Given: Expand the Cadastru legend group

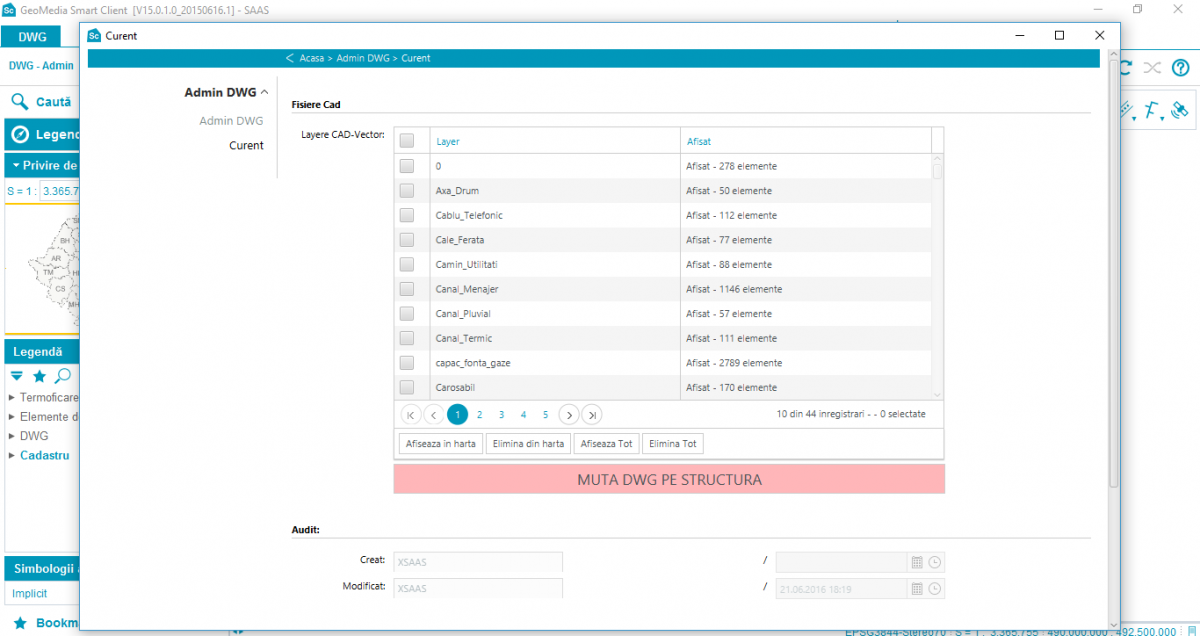Looking at the screenshot, I should click(x=12, y=455).
